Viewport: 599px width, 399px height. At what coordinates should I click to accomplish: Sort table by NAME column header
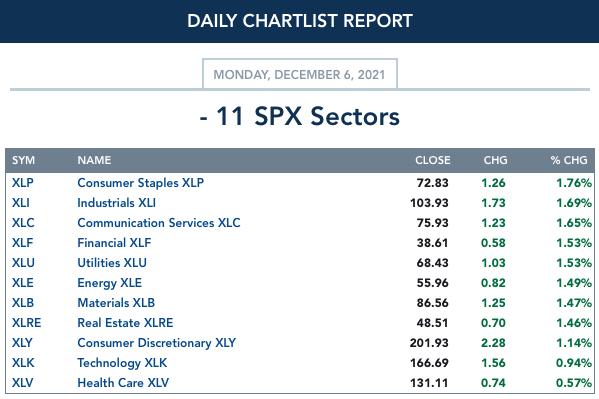(94, 160)
